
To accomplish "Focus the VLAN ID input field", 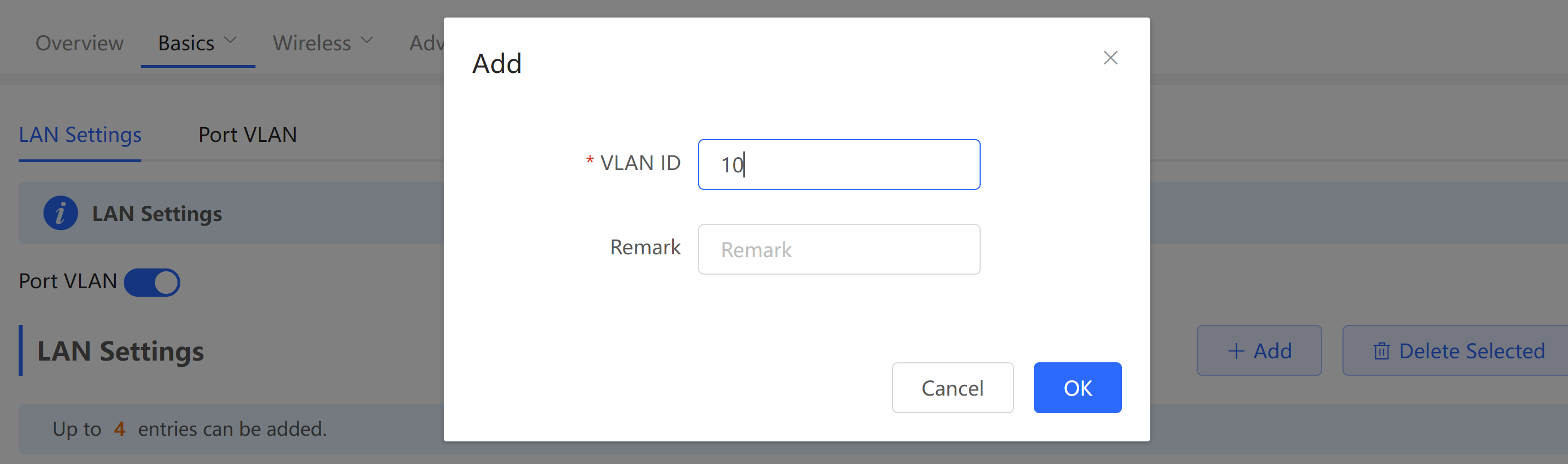I will 839,164.
